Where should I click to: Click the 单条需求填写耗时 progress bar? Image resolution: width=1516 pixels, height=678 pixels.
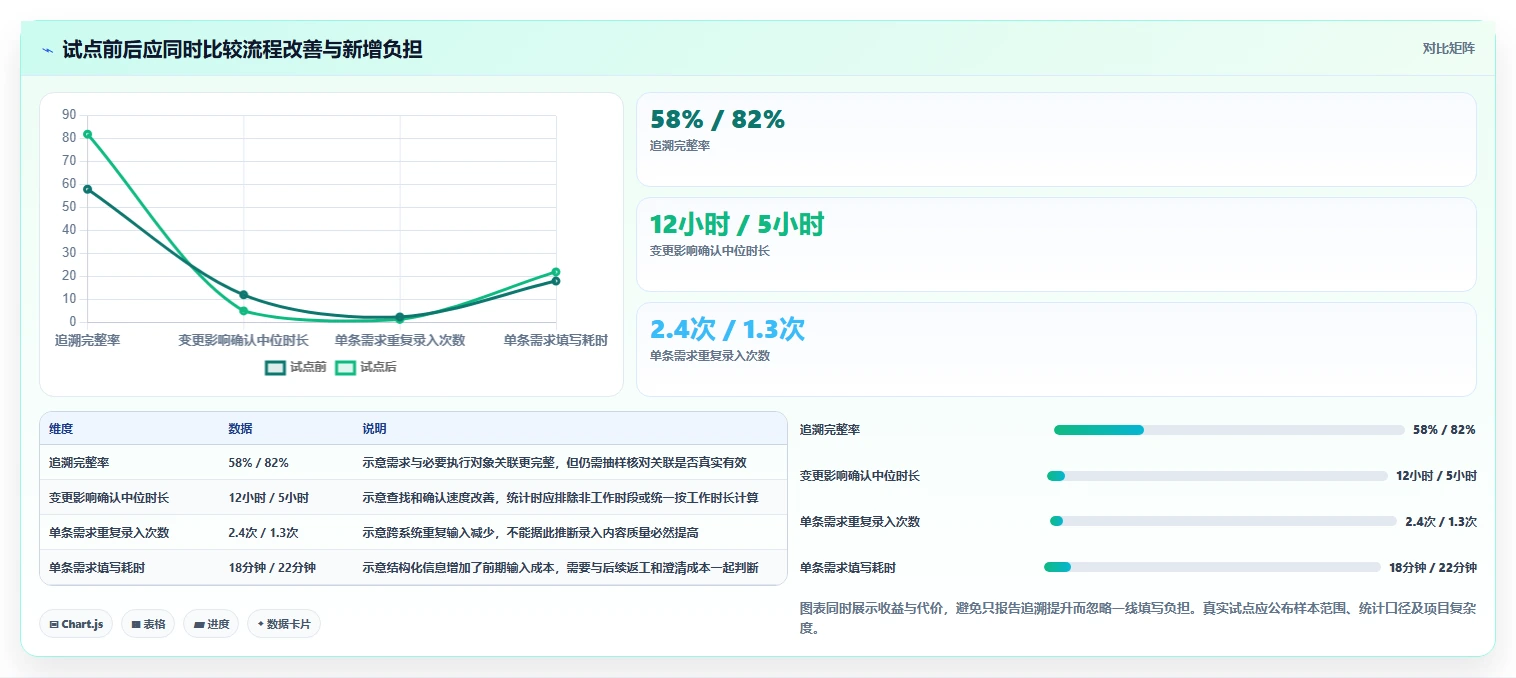pos(1212,567)
